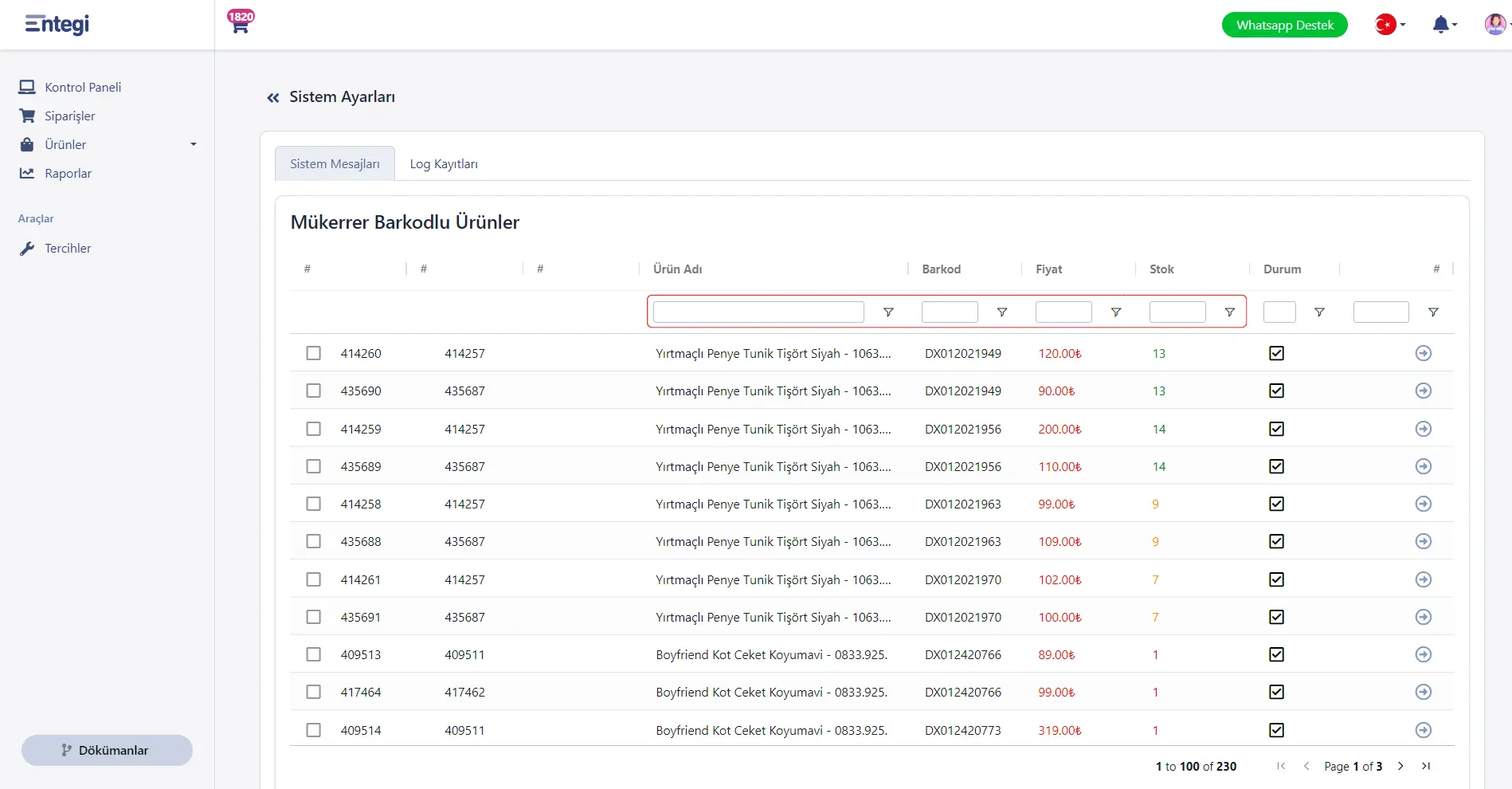This screenshot has height=789, width=1512.
Task: Click the Ürün Adı filter input field
Action: tap(758, 312)
